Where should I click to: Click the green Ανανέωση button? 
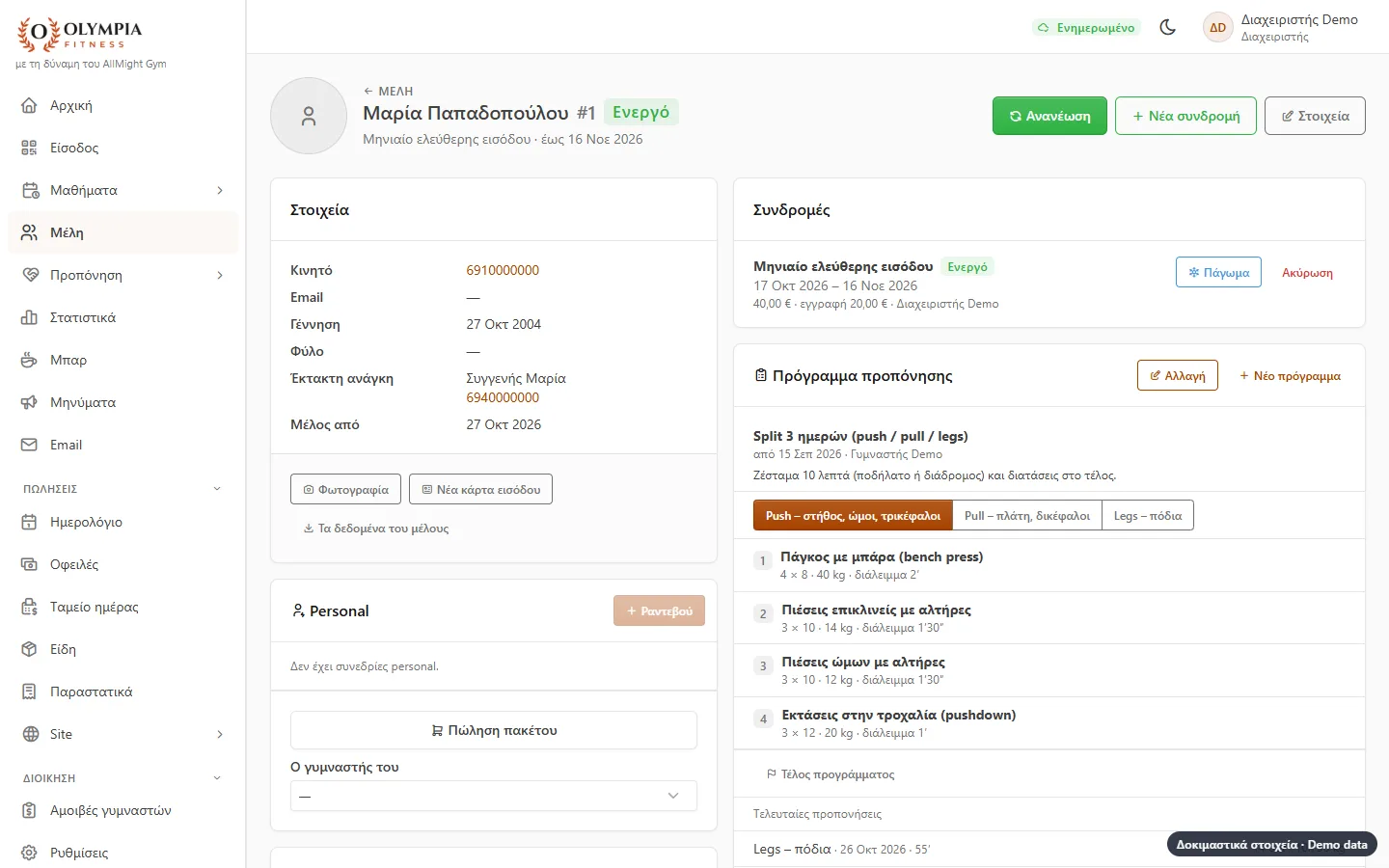click(1049, 116)
